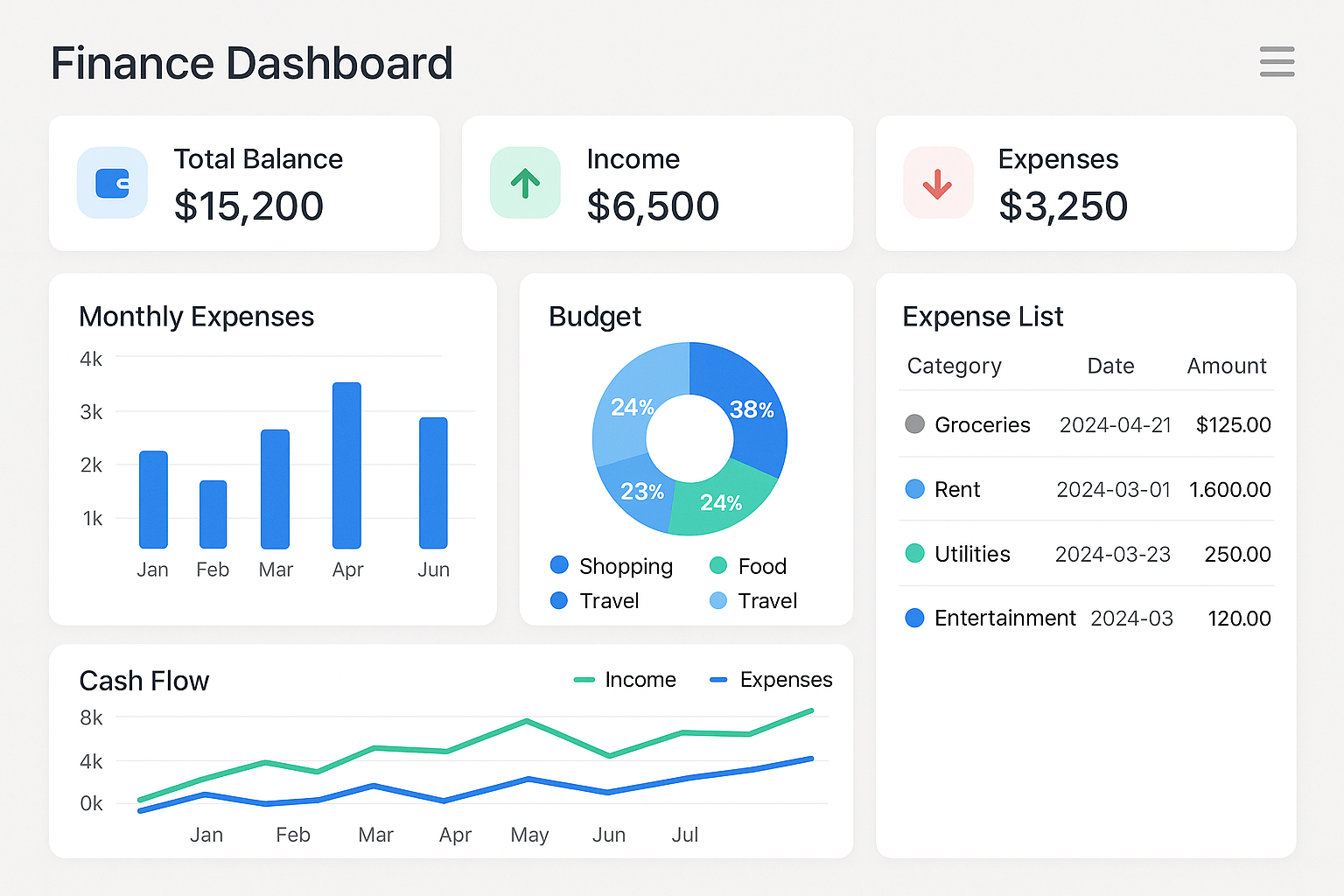Select the Cash Flow panel title

click(144, 681)
